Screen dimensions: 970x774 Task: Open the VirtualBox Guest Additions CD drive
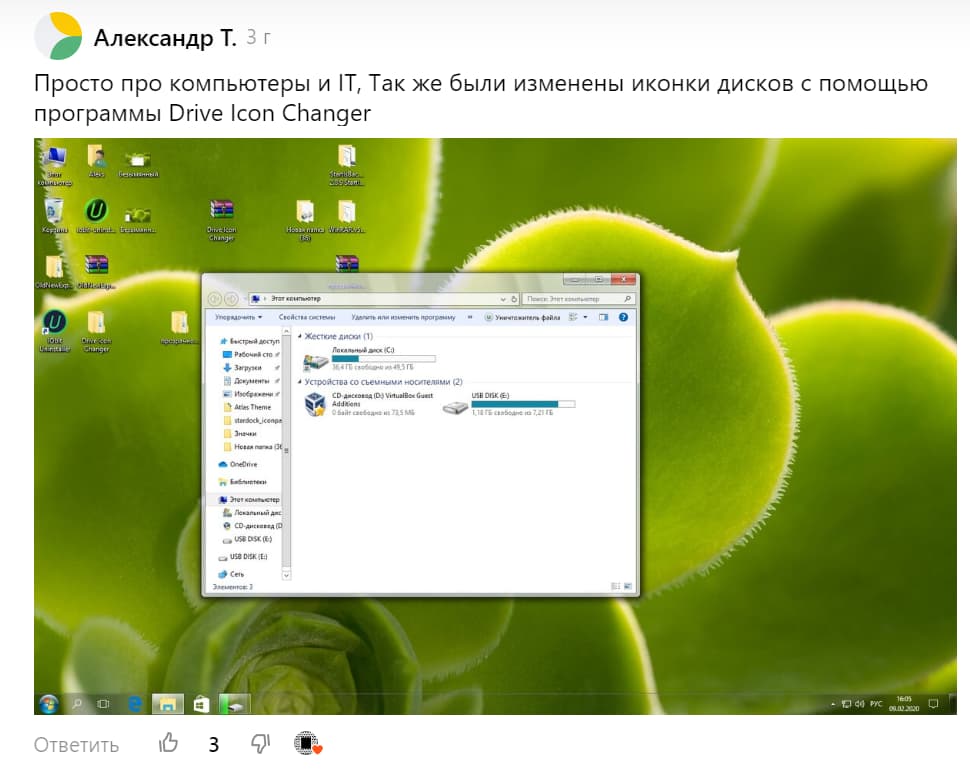click(x=316, y=406)
